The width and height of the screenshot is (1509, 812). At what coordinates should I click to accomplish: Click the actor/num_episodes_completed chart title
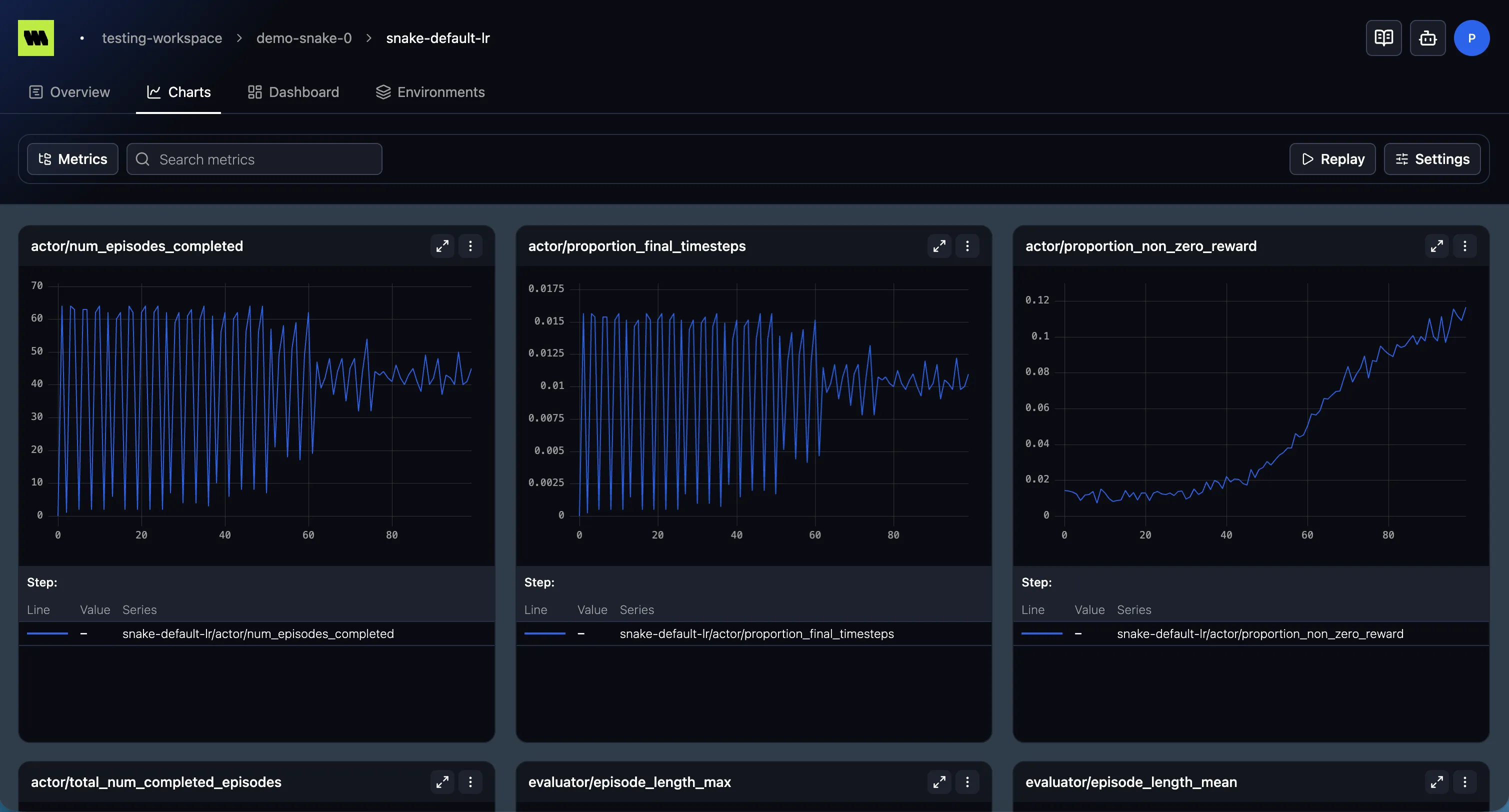(137, 246)
